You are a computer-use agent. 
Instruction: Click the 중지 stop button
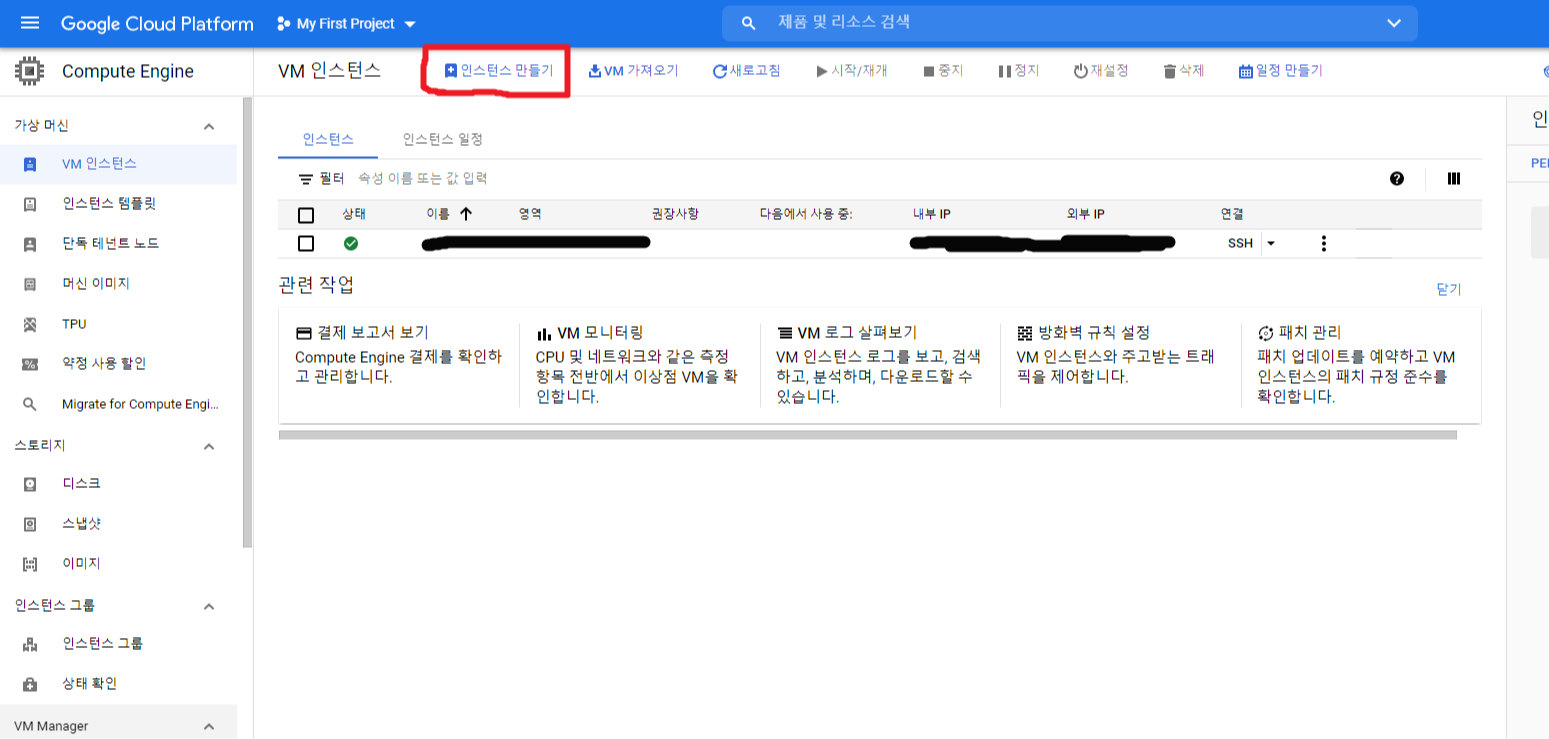(943, 71)
